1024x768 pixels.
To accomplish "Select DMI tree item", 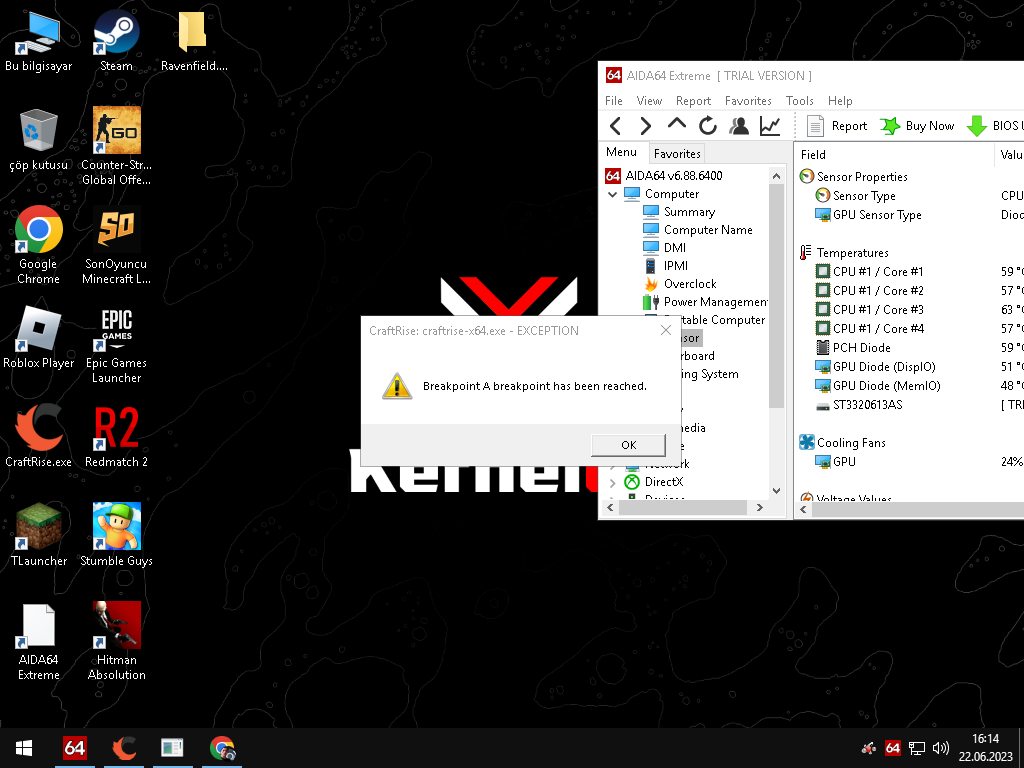I will coord(665,248).
